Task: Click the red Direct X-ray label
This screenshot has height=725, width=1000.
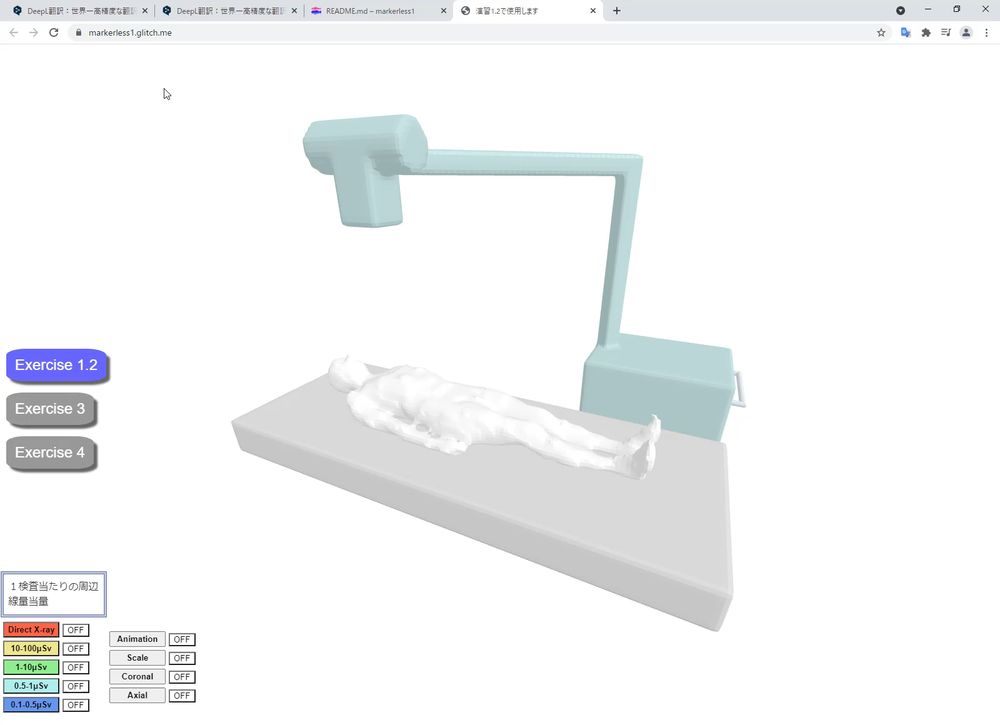Action: click(31, 629)
